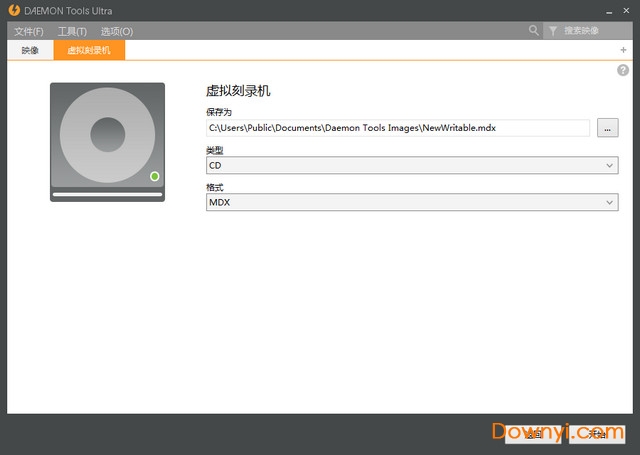Click the 类型 label
Viewport: 640px width, 455px height.
click(215, 150)
